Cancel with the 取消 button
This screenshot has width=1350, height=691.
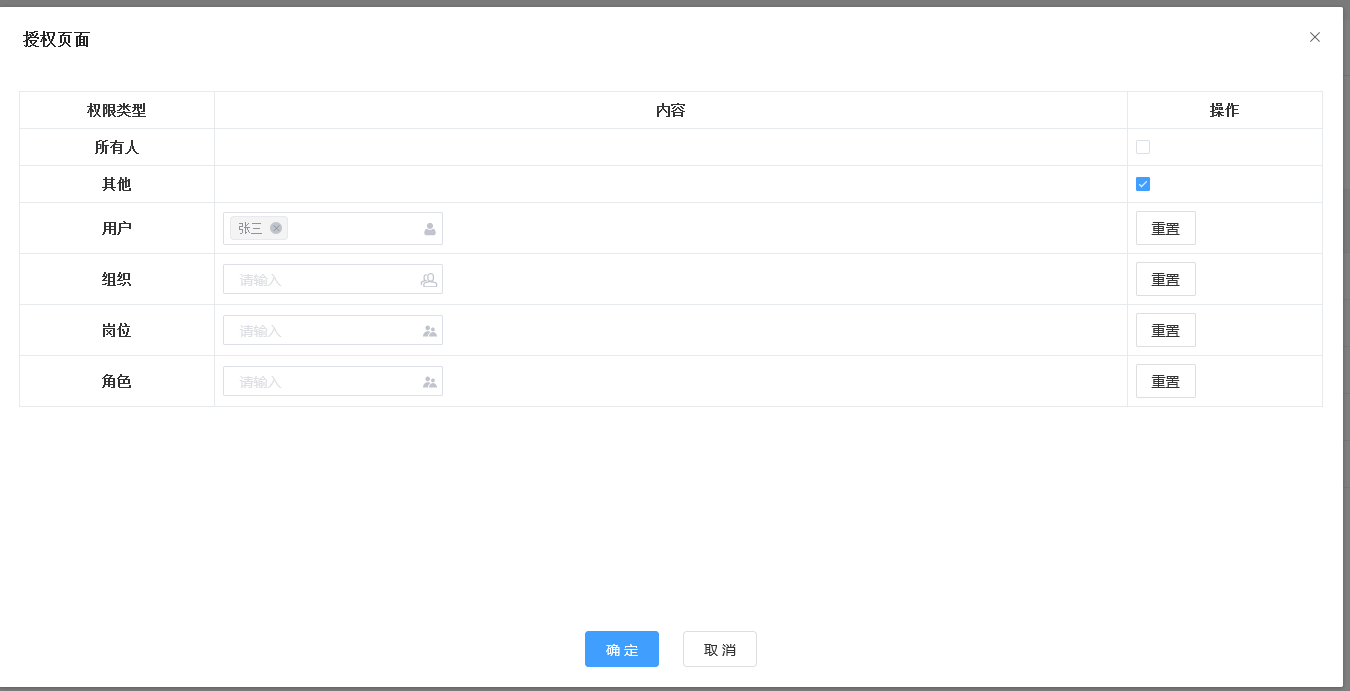[720, 649]
